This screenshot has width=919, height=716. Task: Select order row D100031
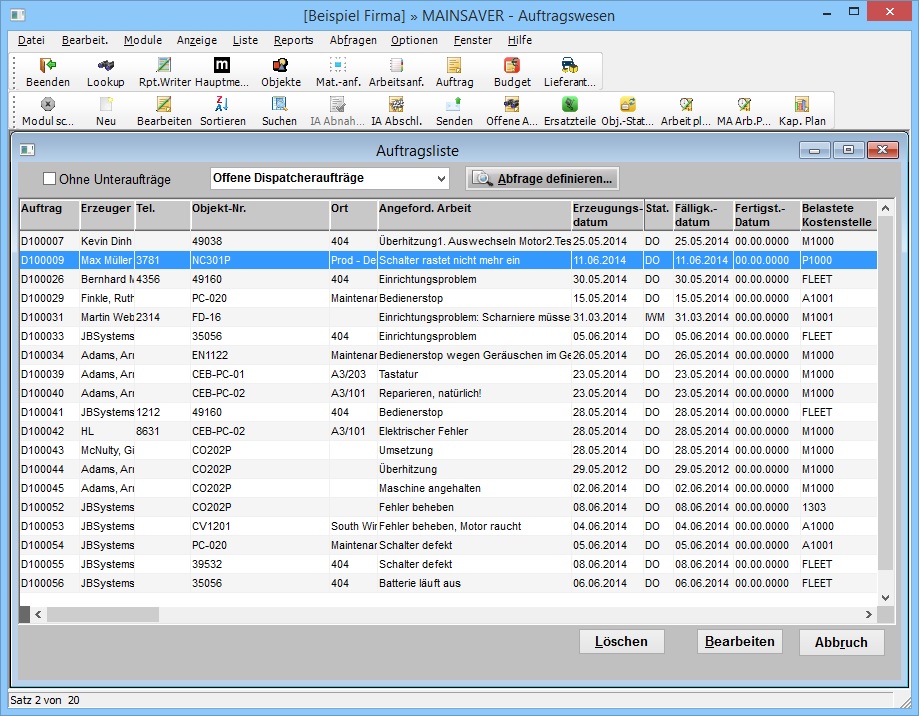pyautogui.click(x=448, y=317)
